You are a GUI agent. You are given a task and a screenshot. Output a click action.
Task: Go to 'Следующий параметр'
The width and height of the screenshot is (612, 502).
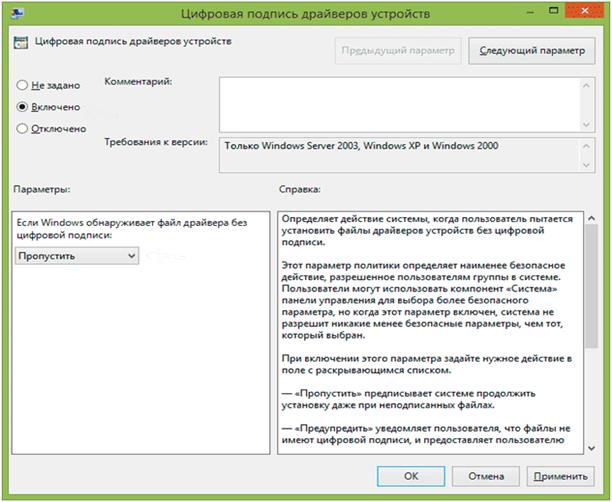click(x=532, y=51)
